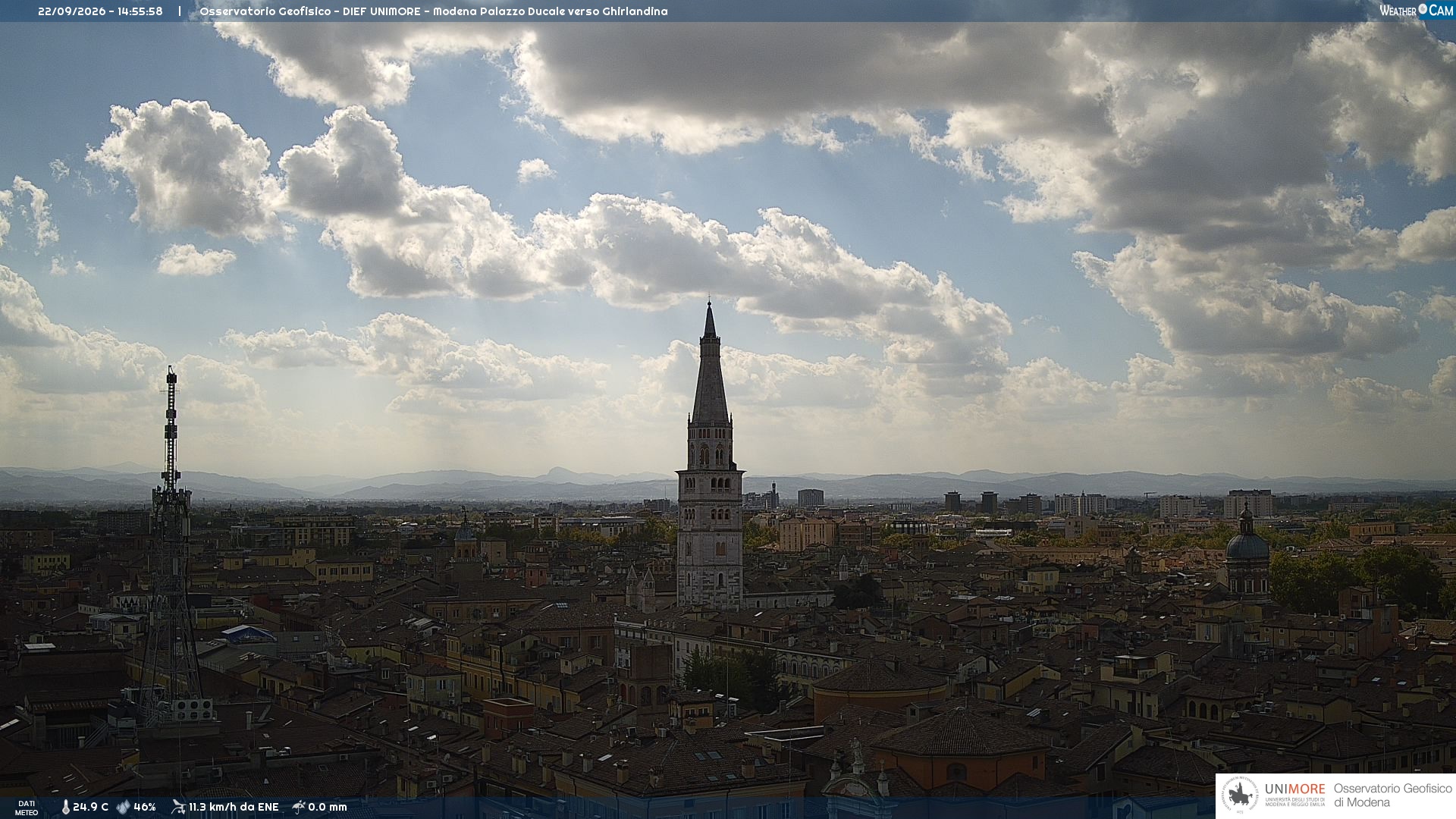
Task: Click the thermometer temperature icon
Action: click(65, 808)
